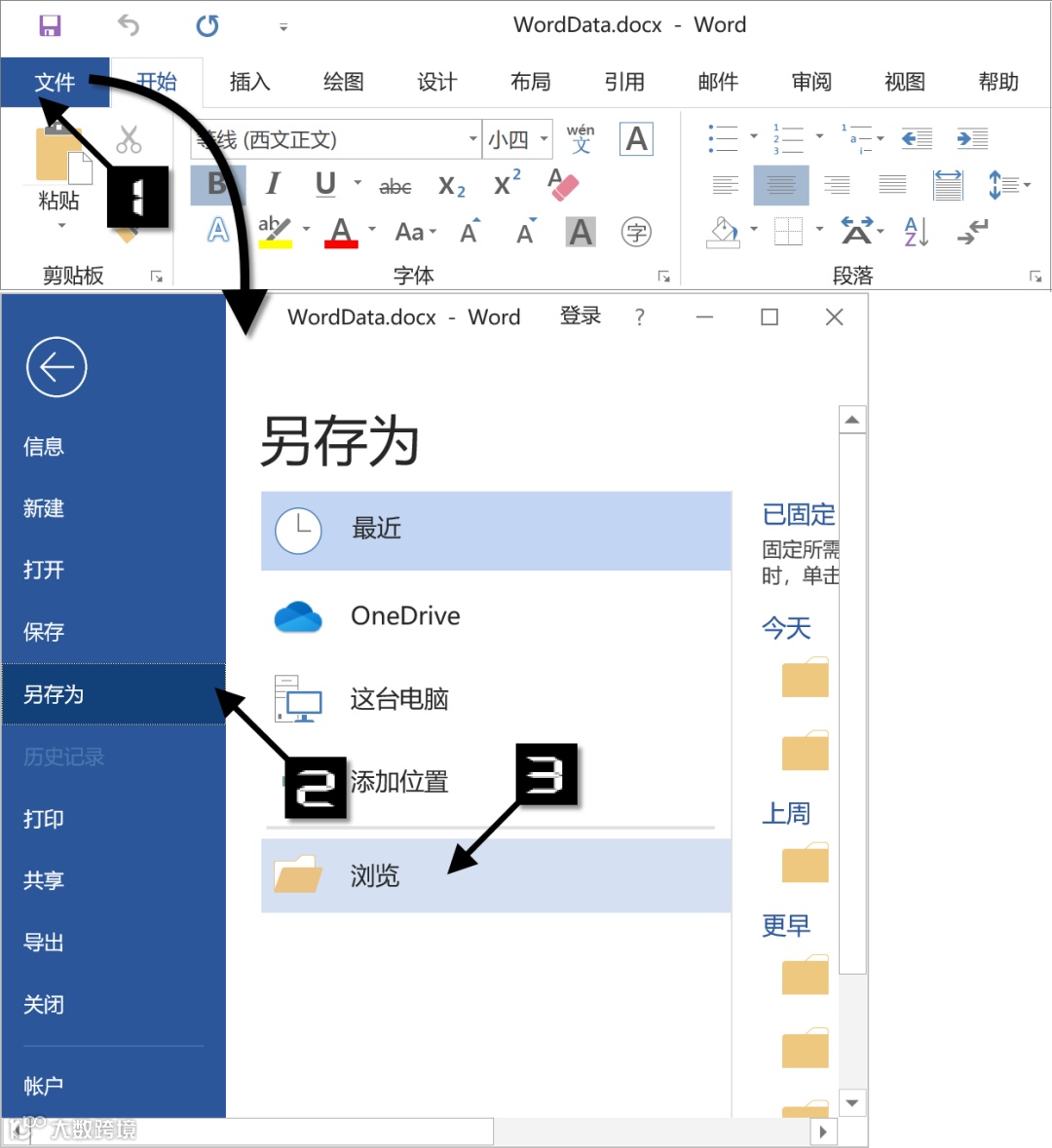The image size is (1052, 1148).
Task: Click the distributed alignment icon
Action: coord(948,184)
